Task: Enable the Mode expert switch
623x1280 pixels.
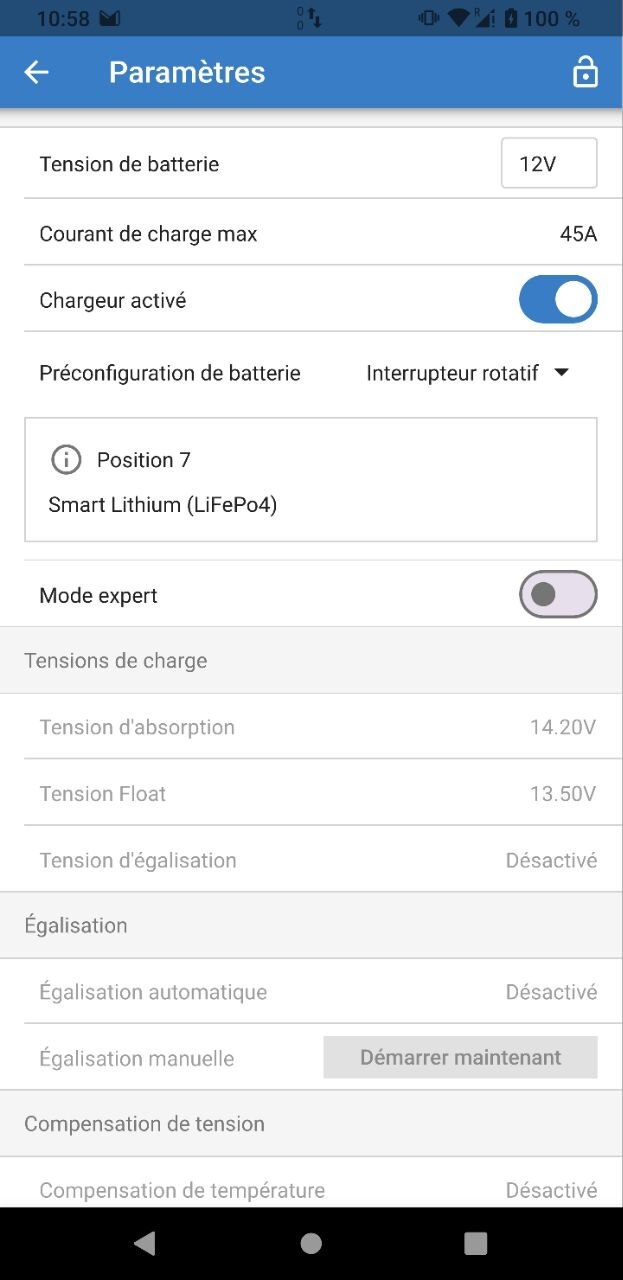Action: click(557, 595)
